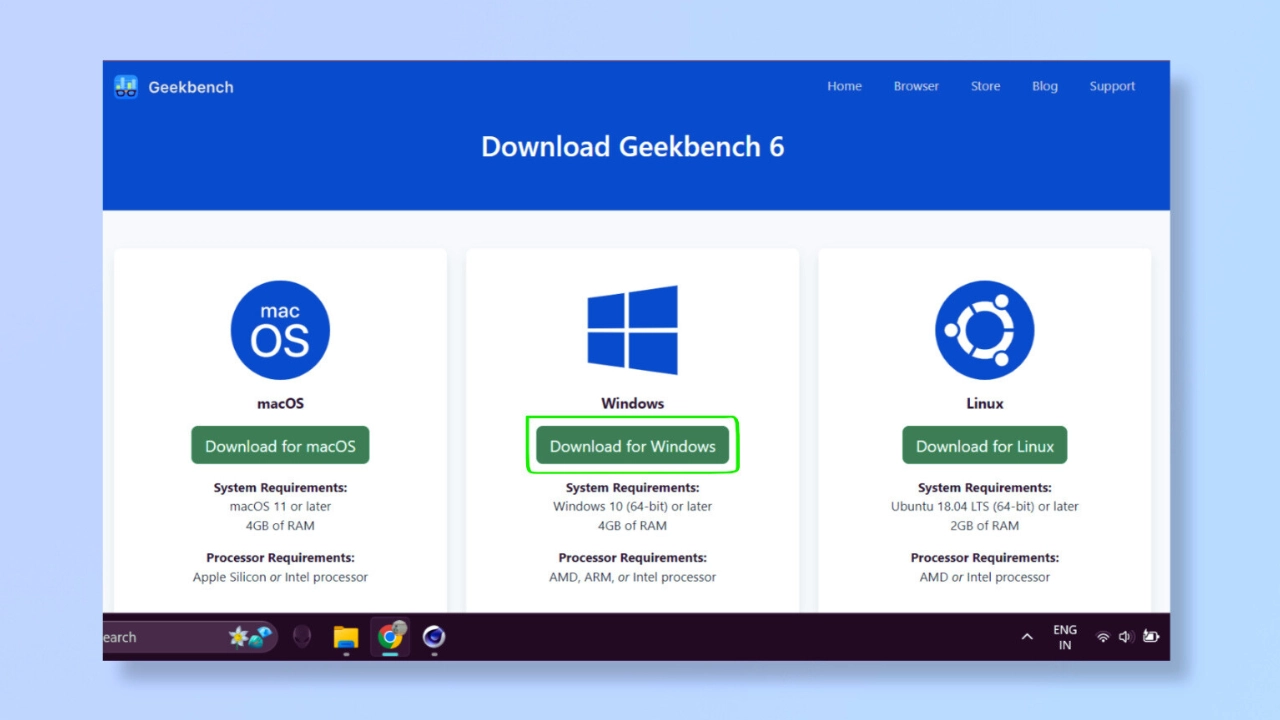Click the macOS circular logo
Image resolution: width=1280 pixels, height=720 pixels.
pos(280,330)
